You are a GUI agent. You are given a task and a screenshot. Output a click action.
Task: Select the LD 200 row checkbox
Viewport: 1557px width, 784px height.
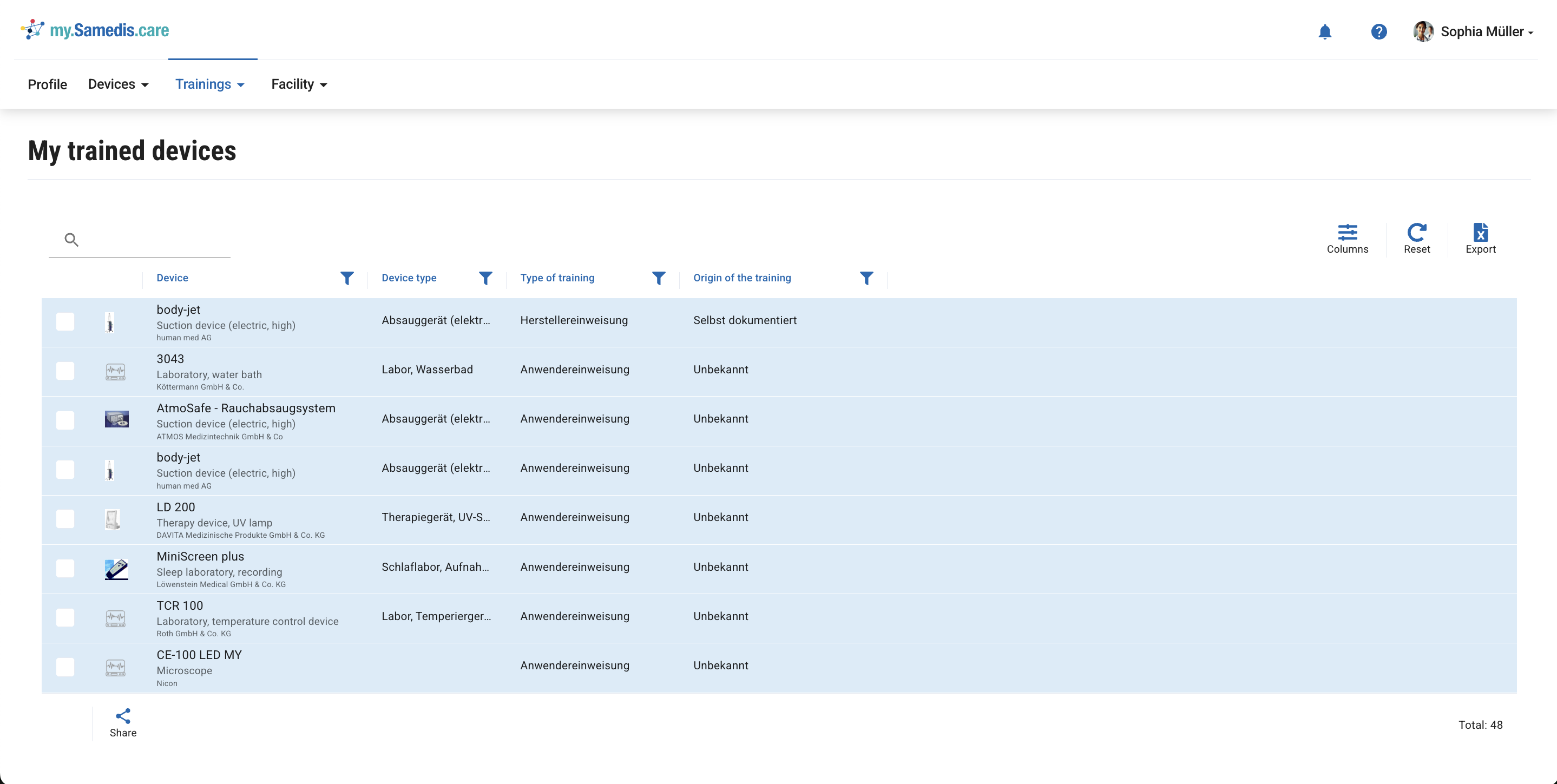(65, 519)
